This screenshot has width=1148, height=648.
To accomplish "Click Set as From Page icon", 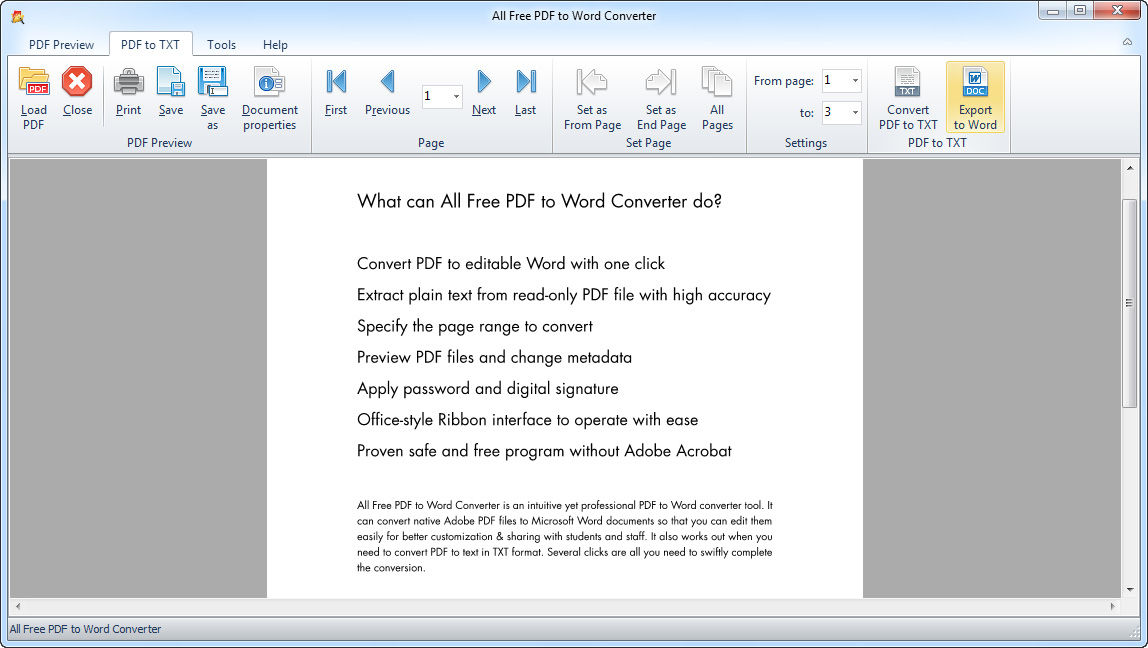I will 592,81.
